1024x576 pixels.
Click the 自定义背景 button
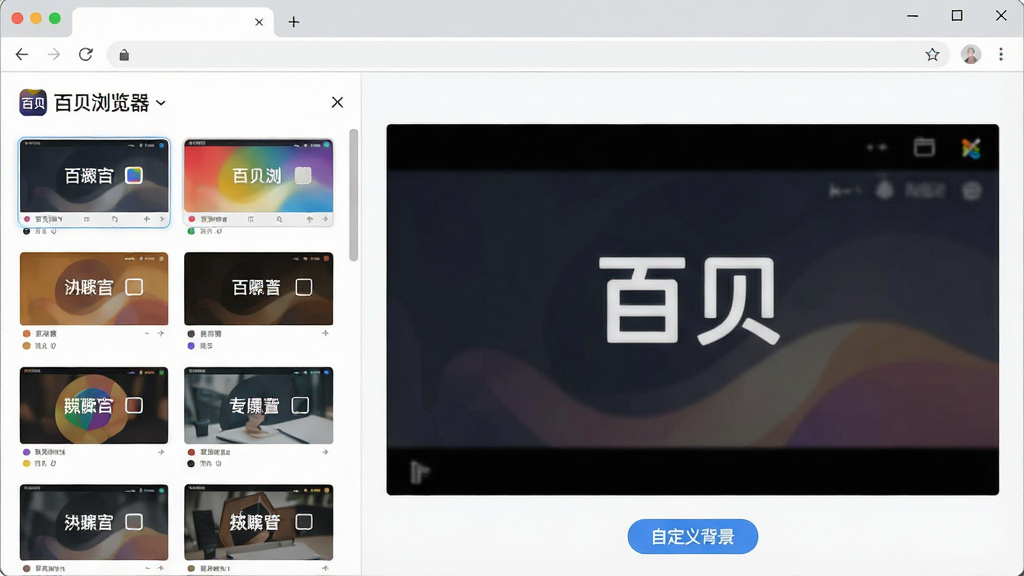coord(693,537)
